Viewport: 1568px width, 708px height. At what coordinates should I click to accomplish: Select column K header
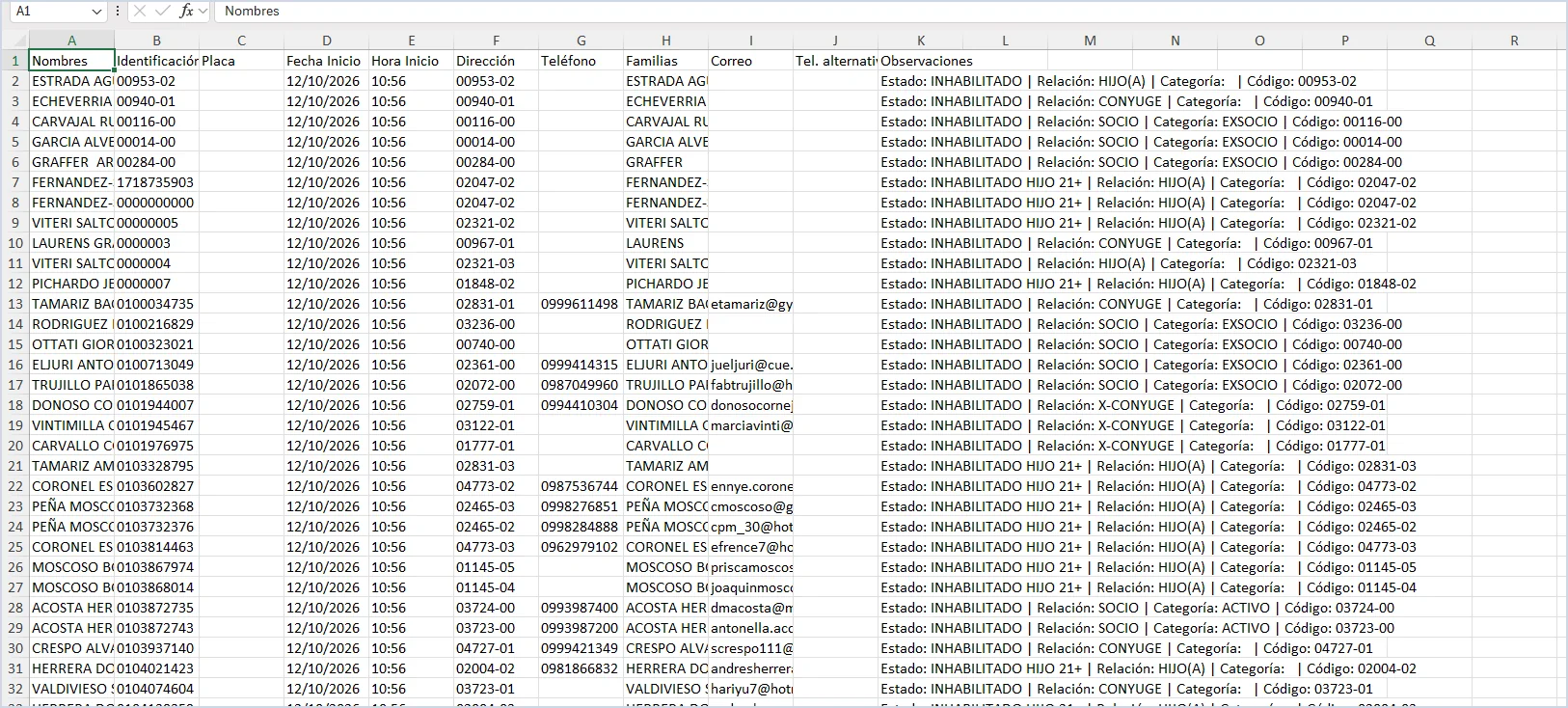[x=920, y=41]
